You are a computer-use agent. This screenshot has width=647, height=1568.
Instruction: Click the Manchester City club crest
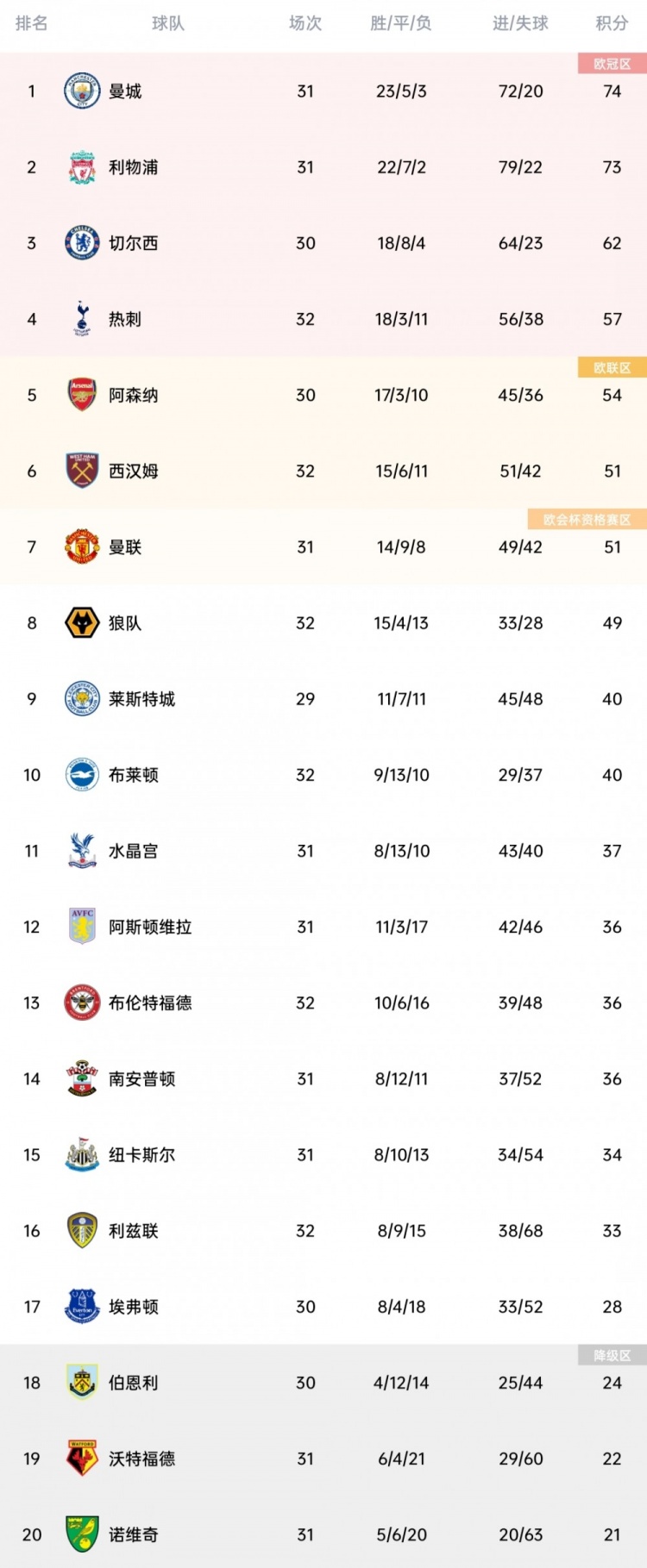click(x=82, y=91)
